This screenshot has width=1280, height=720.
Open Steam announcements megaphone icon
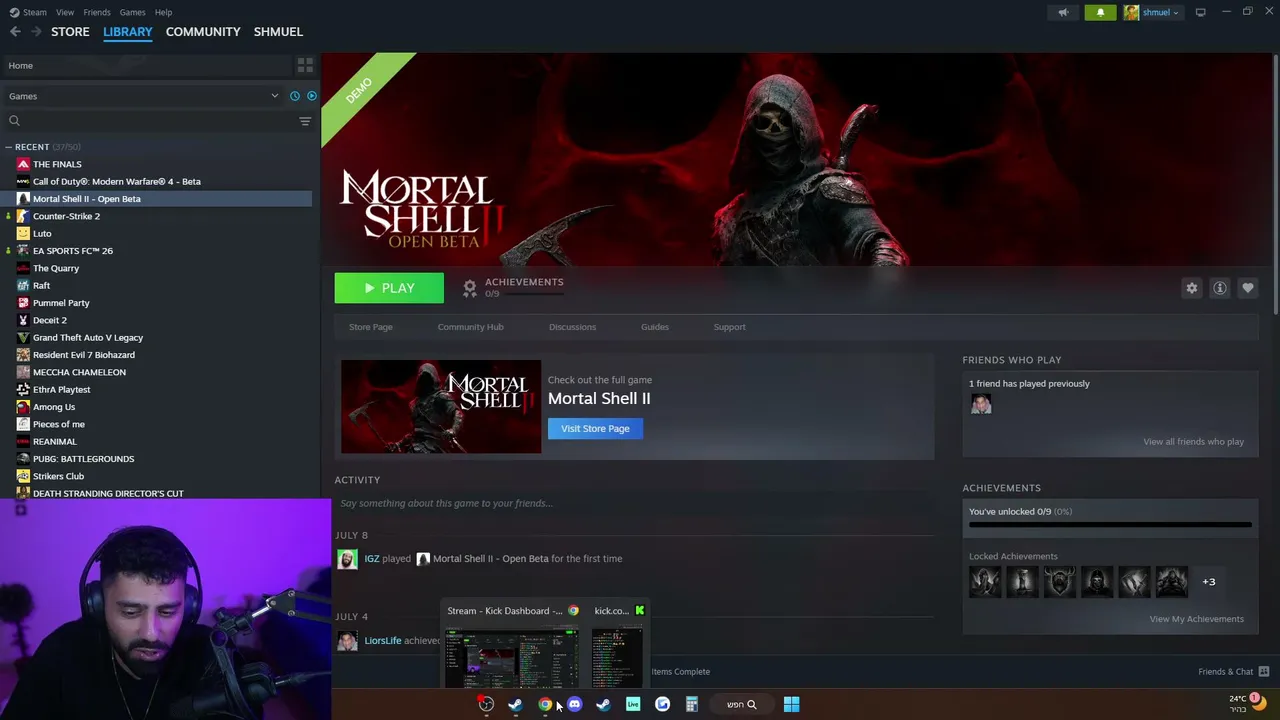point(1063,12)
